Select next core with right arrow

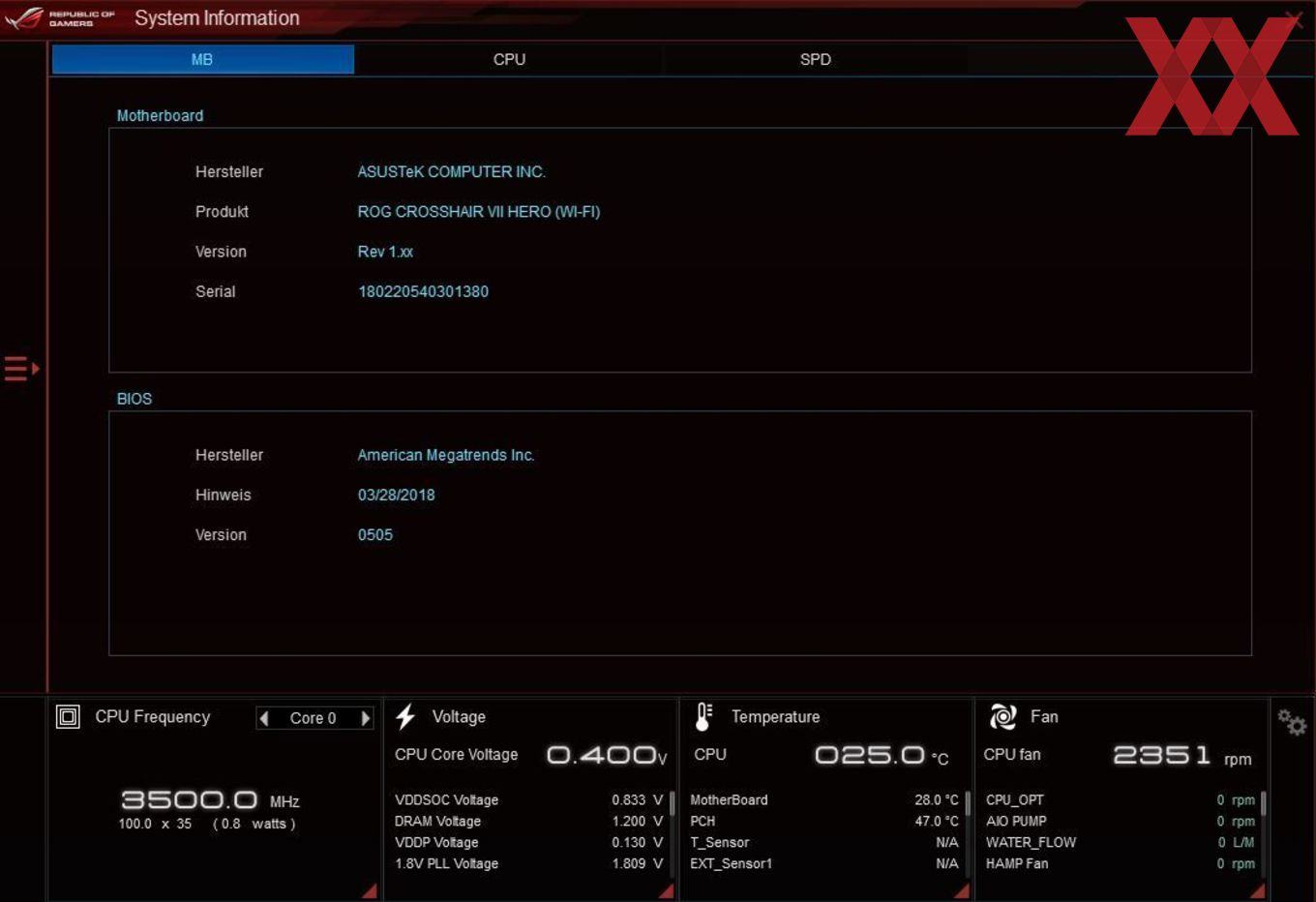point(365,718)
